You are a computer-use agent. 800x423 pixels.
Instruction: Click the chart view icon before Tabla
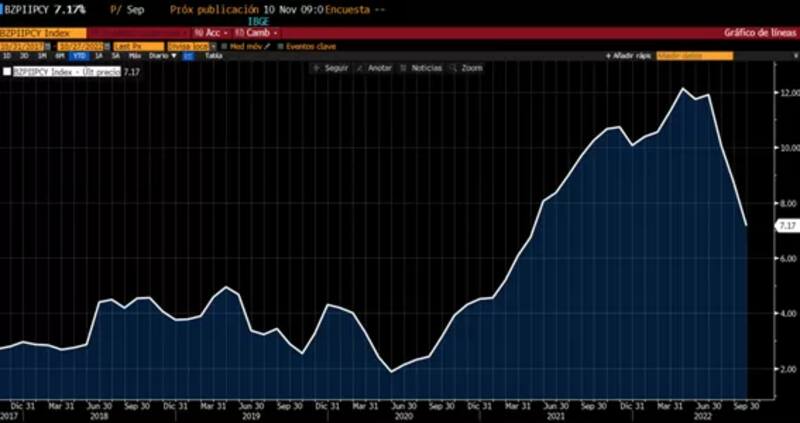pos(187,56)
